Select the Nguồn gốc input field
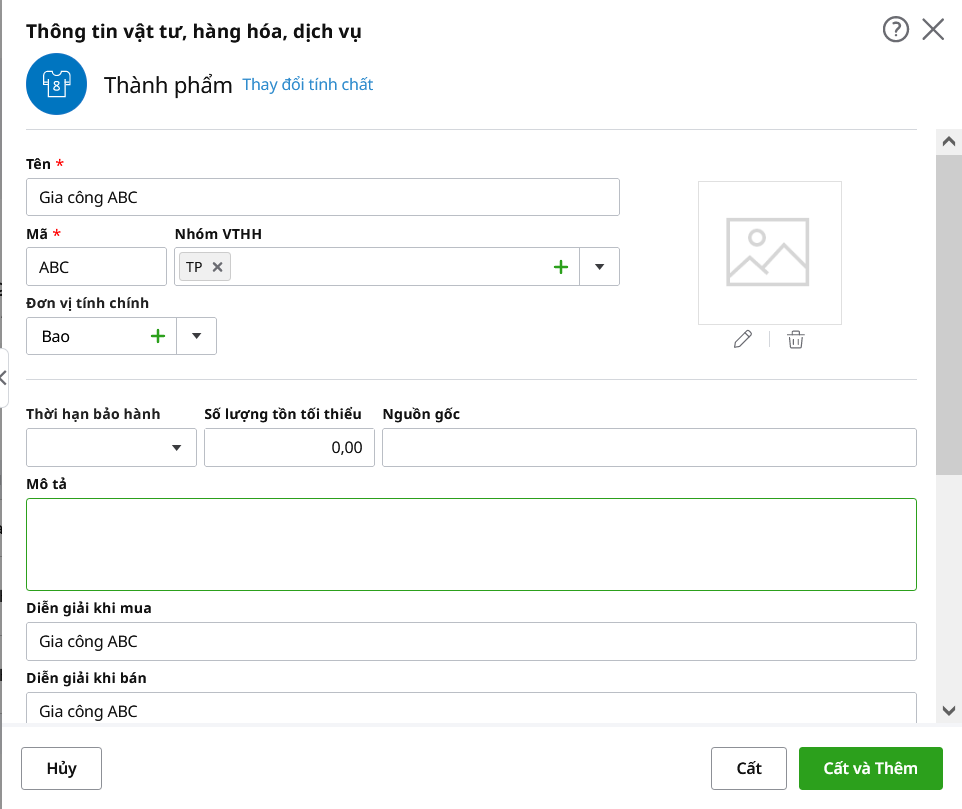The width and height of the screenshot is (962, 809). coord(649,448)
